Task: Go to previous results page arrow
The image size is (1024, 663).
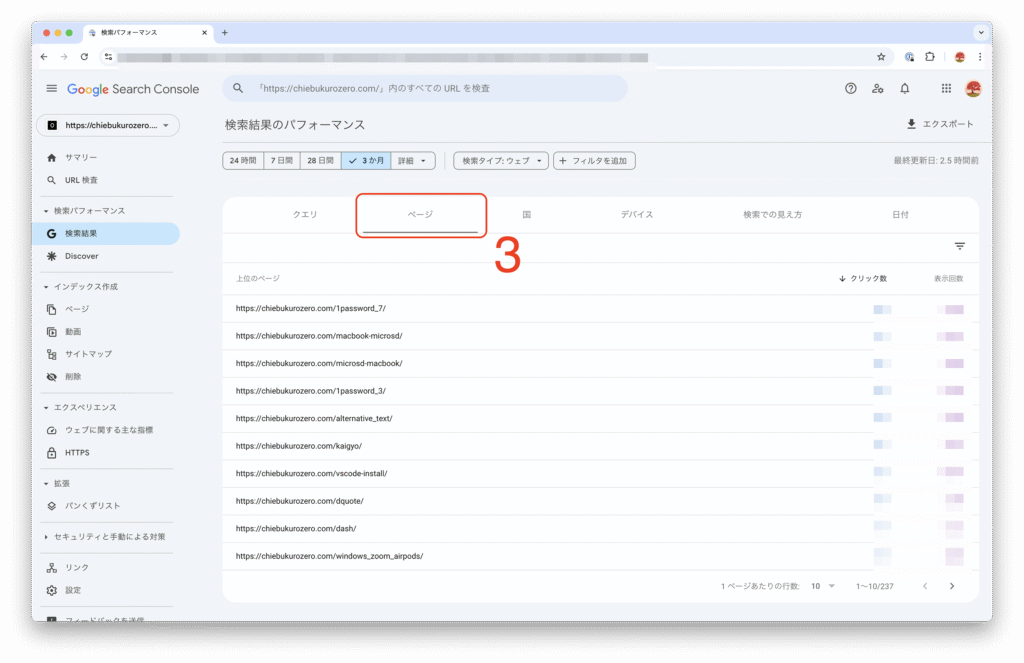Action: pos(925,586)
